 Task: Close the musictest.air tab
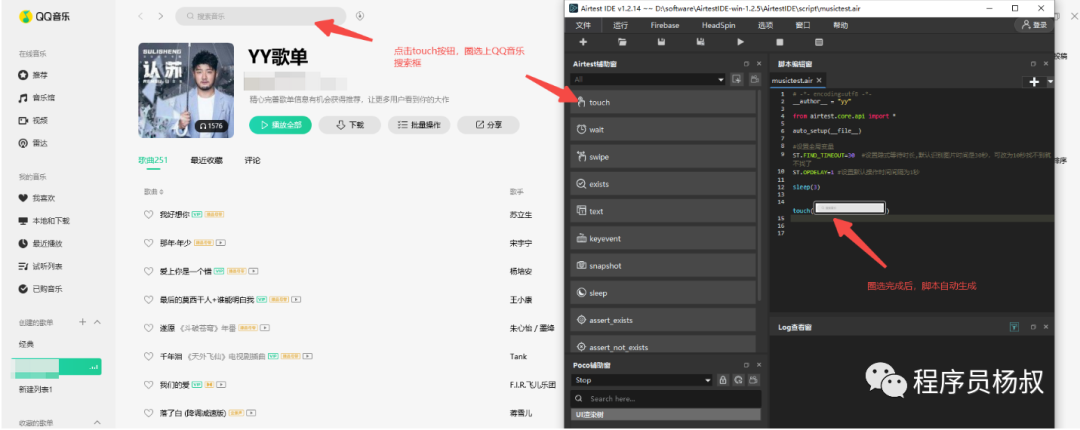(x=819, y=81)
